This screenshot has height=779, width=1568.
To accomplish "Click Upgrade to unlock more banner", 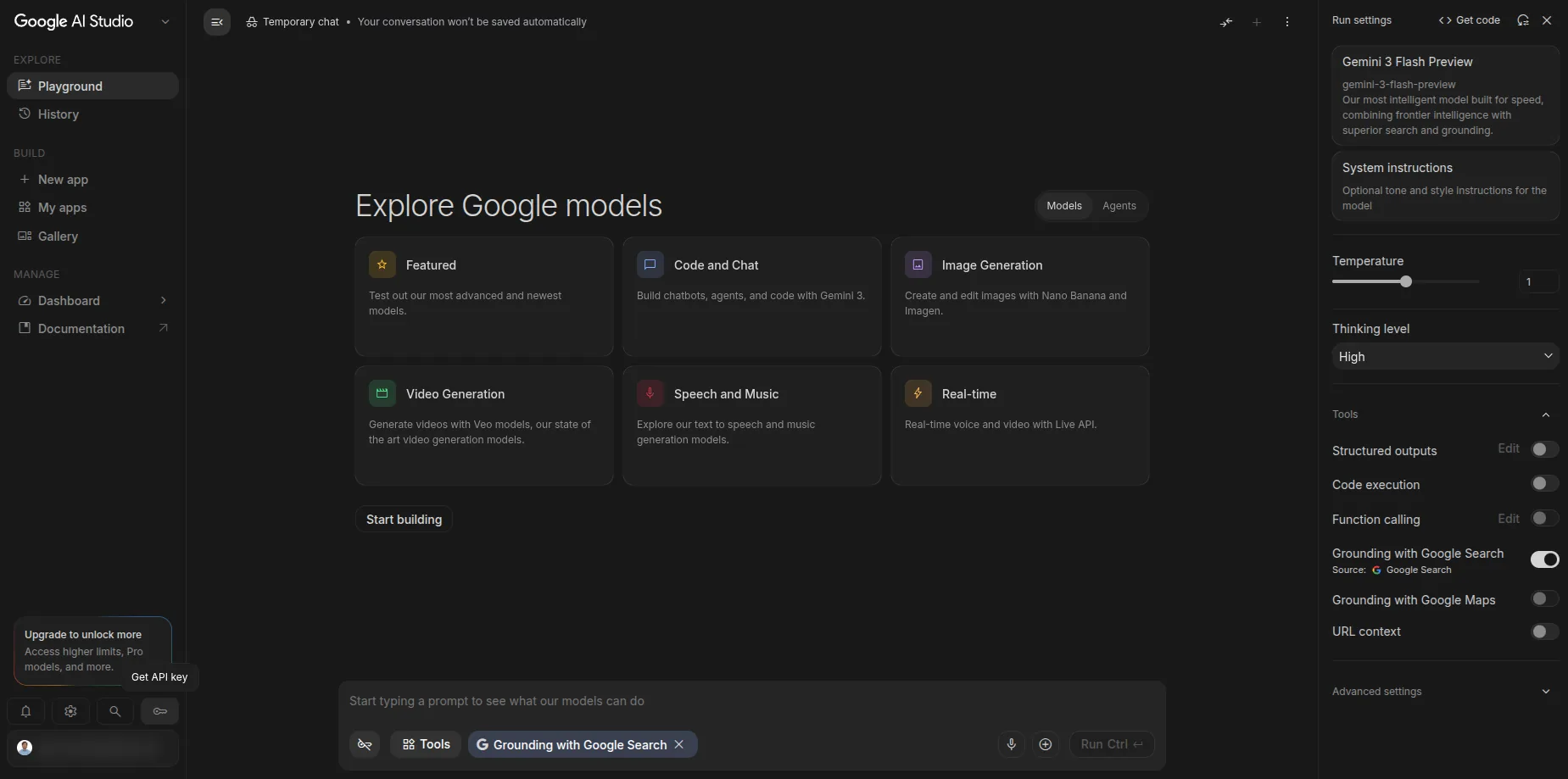I will click(92, 651).
